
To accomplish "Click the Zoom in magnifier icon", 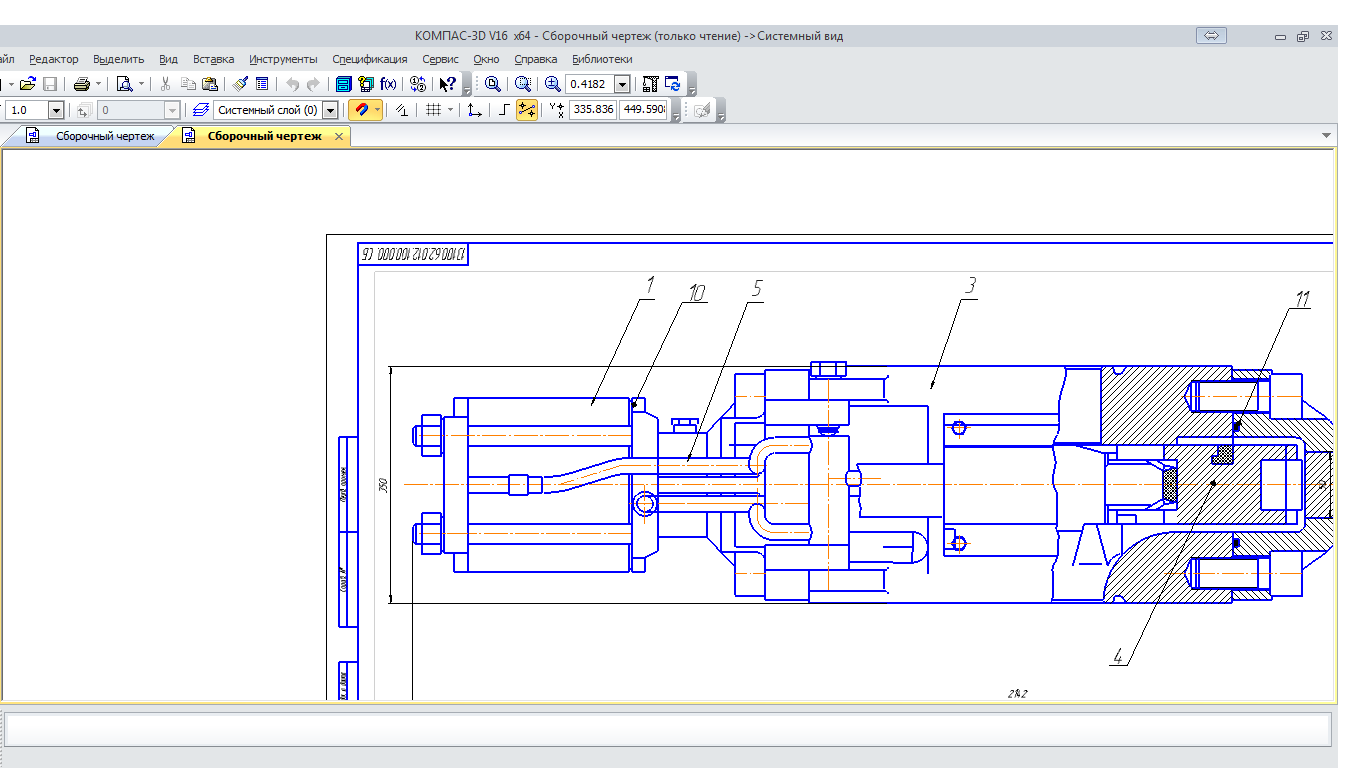I will coord(552,84).
